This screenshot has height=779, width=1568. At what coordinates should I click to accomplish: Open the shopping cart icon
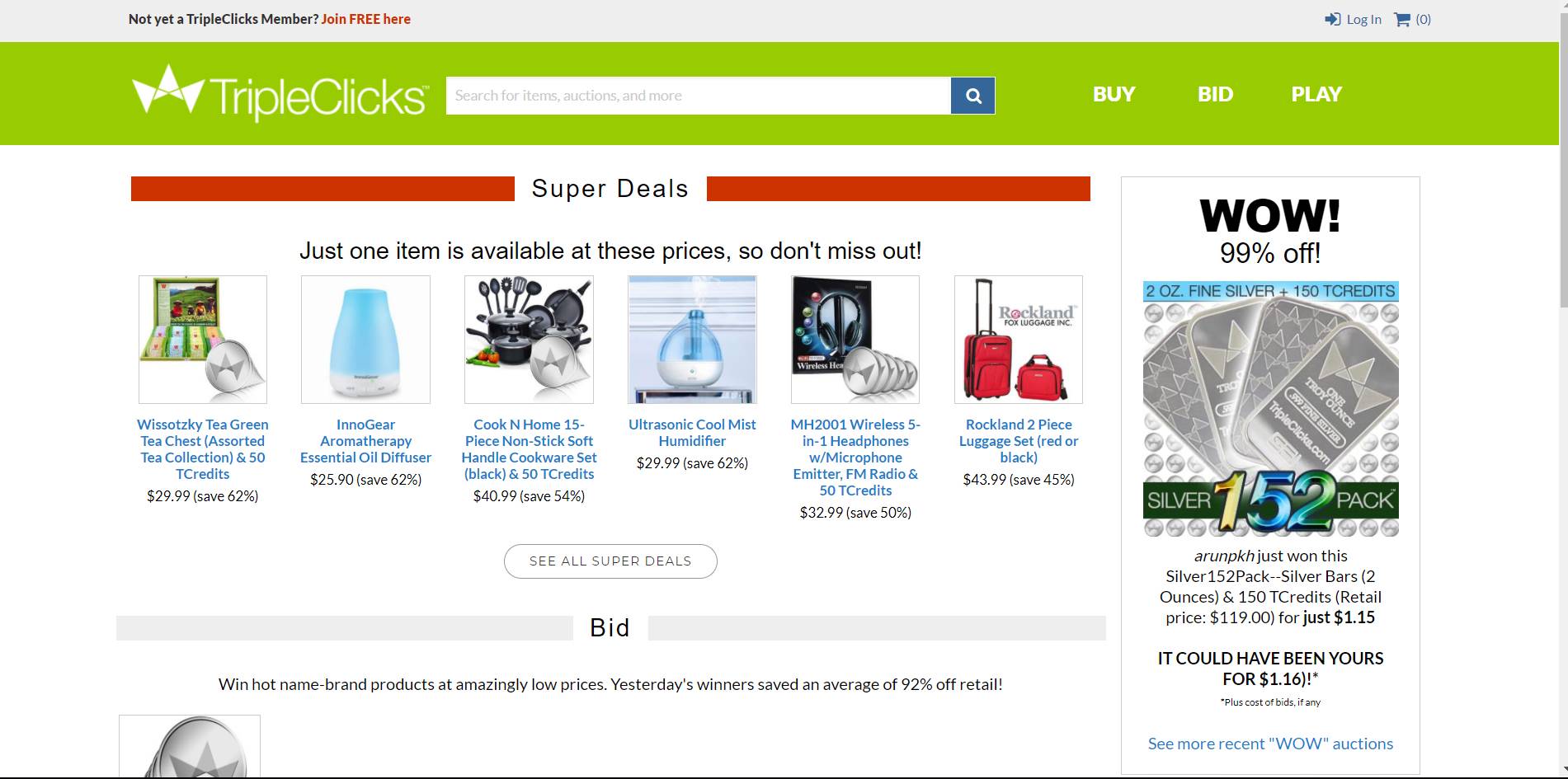point(1401,18)
